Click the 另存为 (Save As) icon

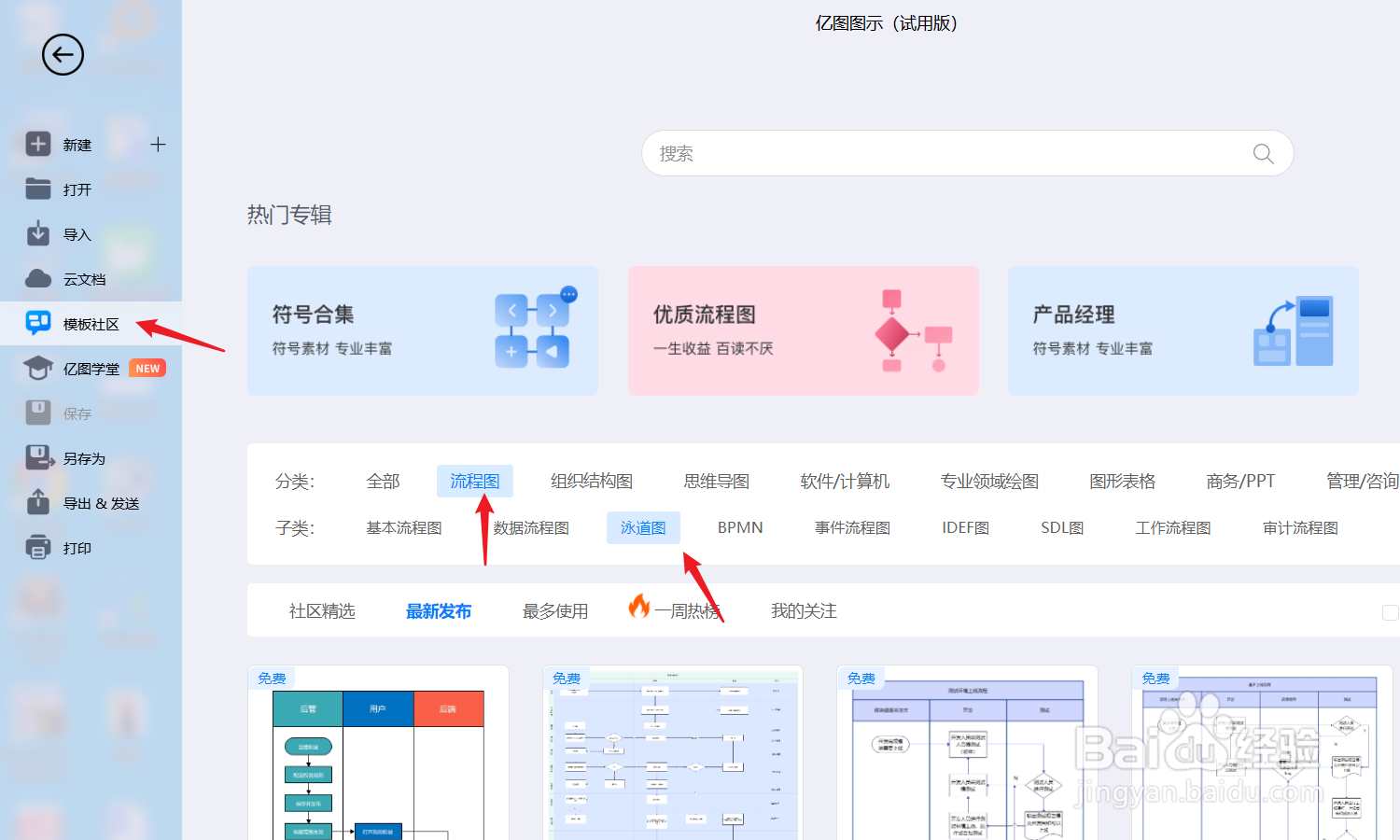[x=37, y=458]
